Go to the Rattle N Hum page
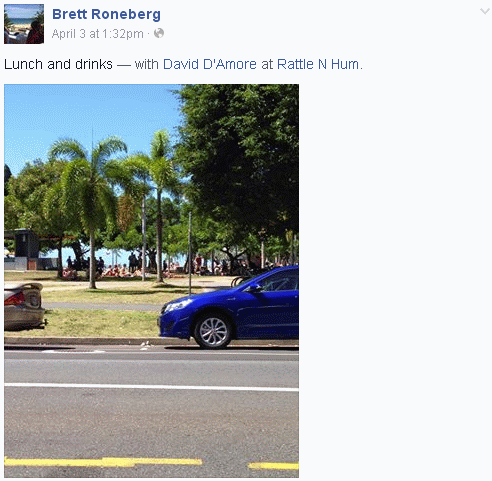The width and height of the screenshot is (492, 481). 318,64
